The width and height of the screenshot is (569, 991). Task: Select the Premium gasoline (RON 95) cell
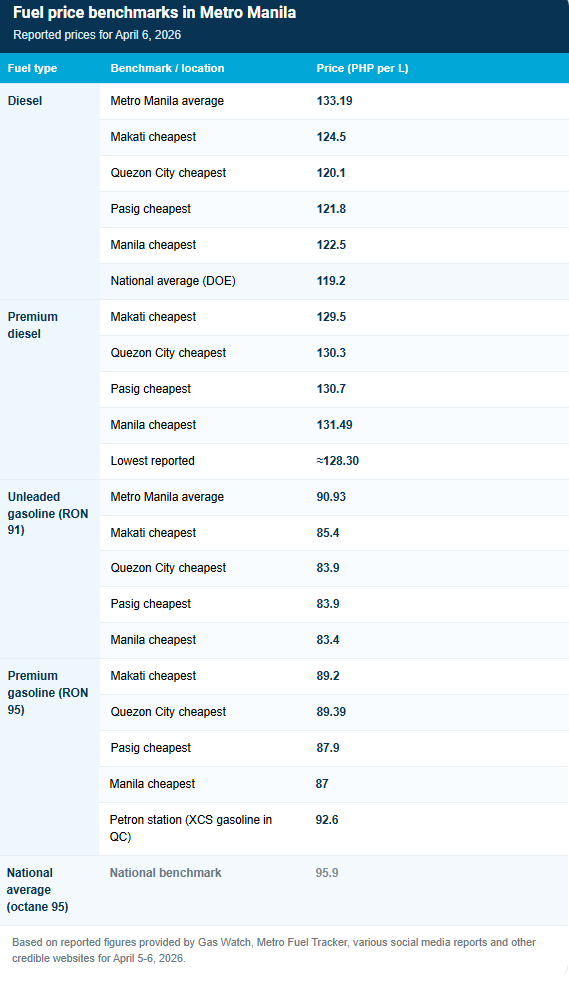tap(50, 757)
